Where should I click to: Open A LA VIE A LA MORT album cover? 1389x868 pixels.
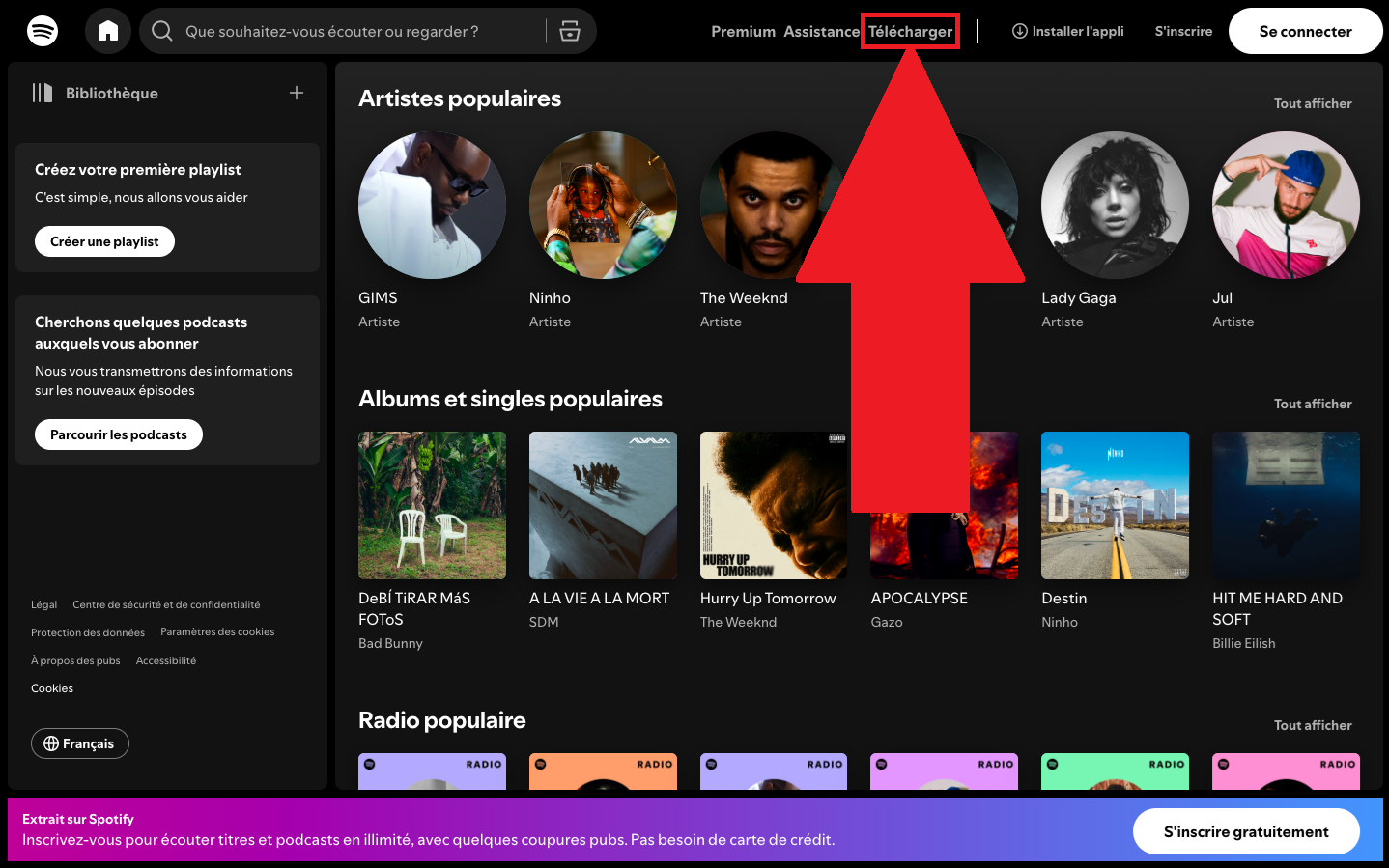tap(603, 505)
